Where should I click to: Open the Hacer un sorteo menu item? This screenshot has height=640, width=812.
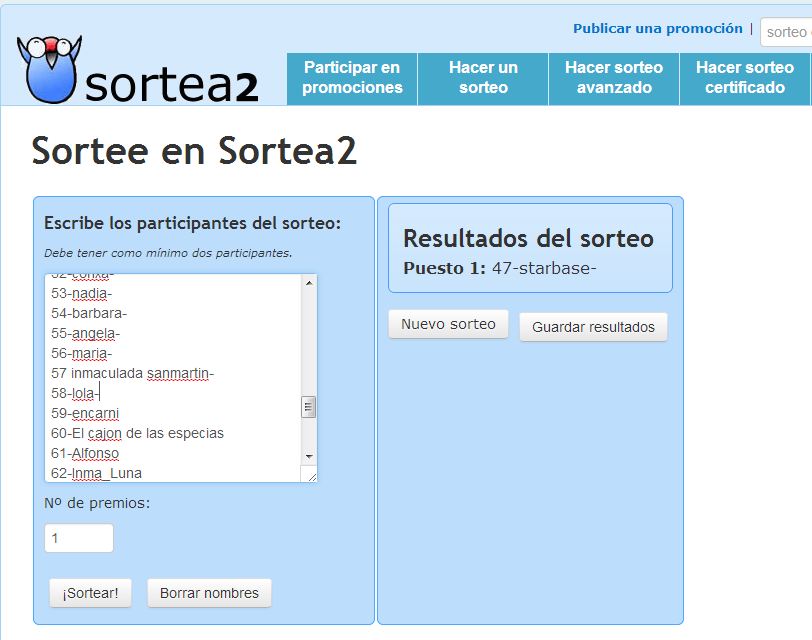pos(483,78)
